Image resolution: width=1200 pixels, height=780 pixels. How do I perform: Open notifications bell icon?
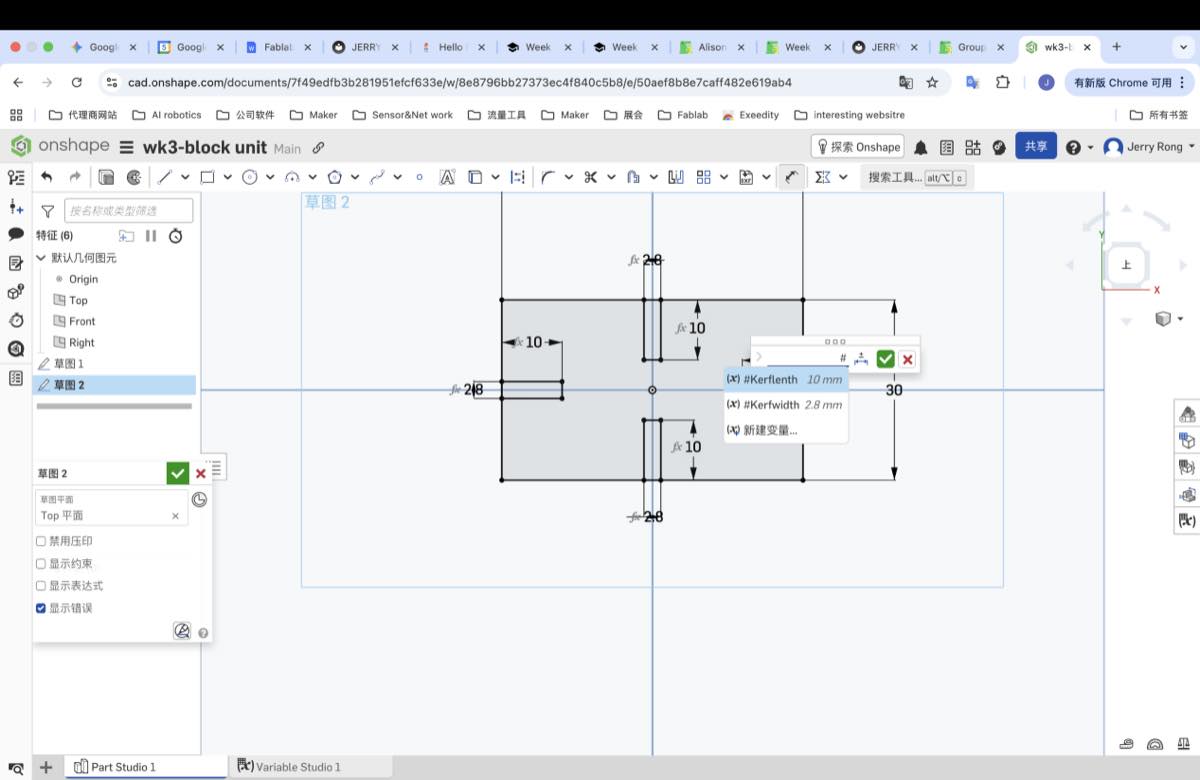coord(920,147)
